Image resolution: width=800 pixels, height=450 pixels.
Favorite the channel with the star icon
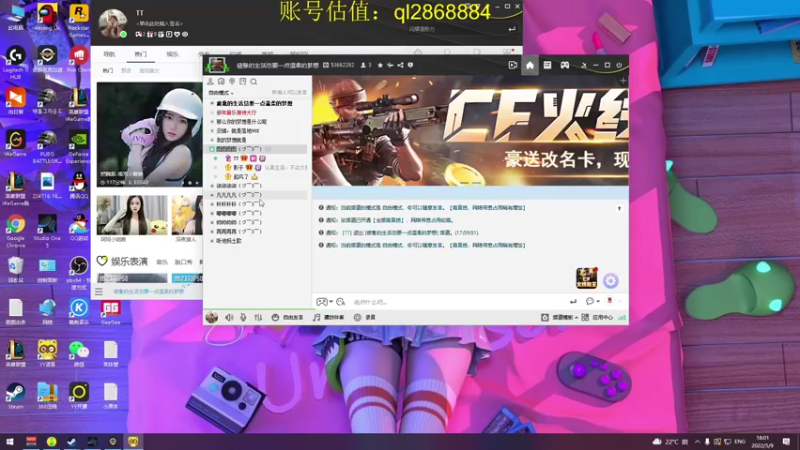[x=380, y=65]
